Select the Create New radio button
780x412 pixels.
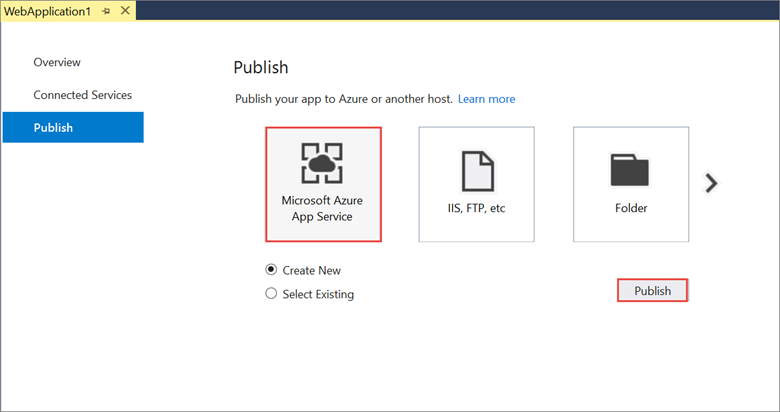coord(271,270)
